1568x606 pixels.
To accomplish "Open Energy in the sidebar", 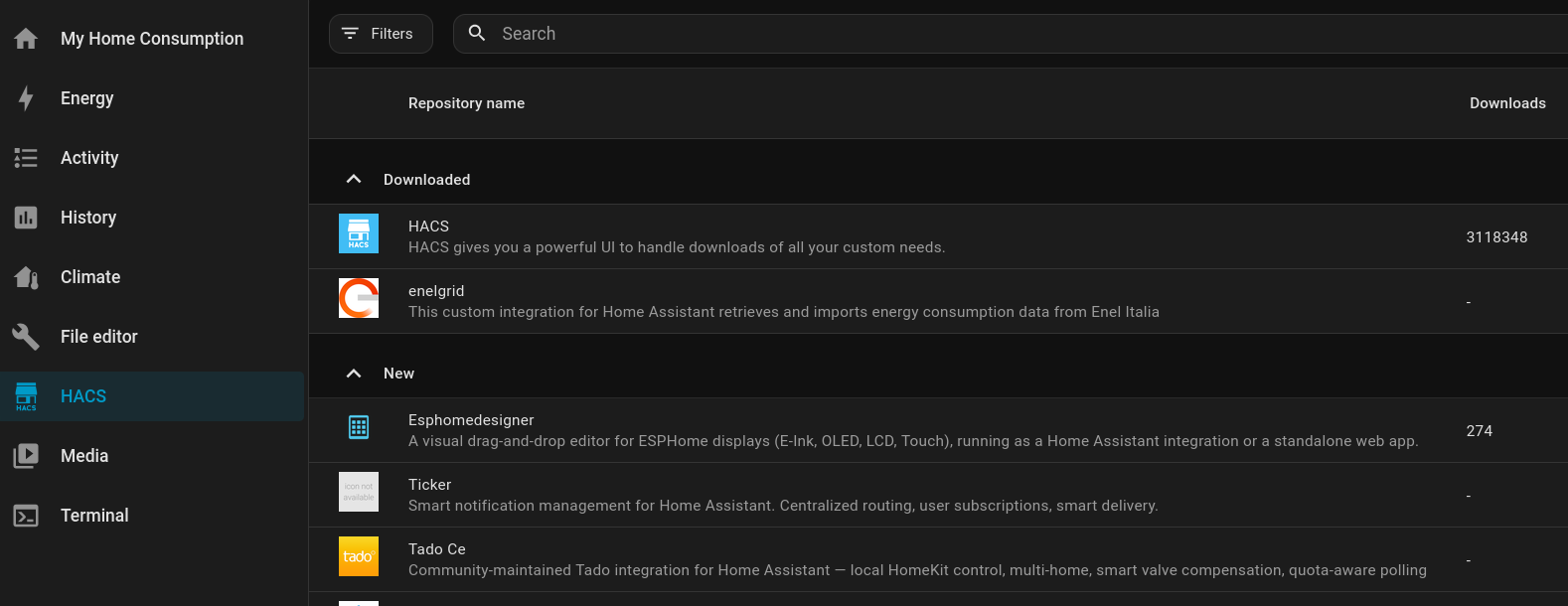I will click(x=152, y=98).
